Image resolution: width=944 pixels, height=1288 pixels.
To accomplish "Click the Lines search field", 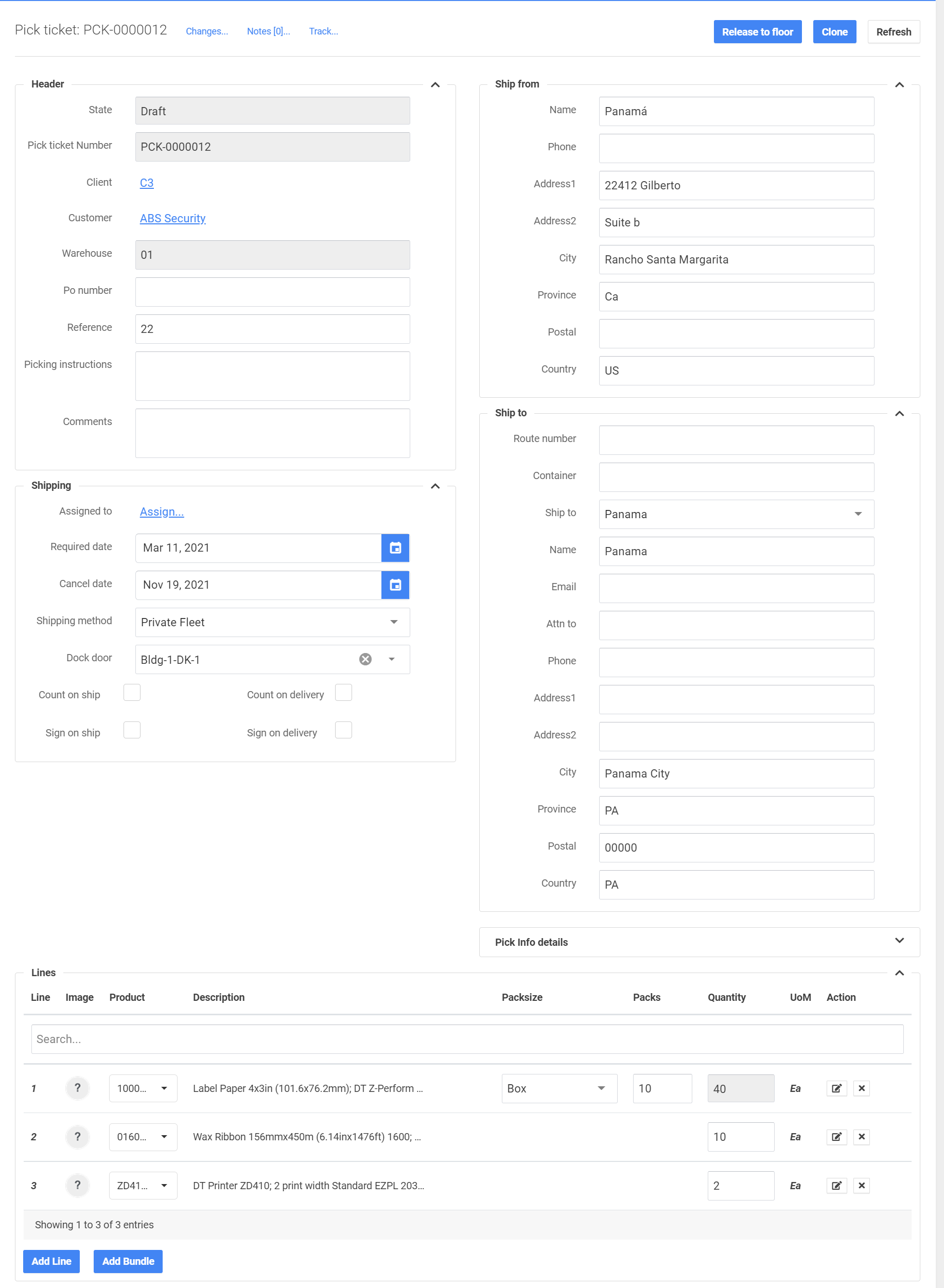I will click(x=467, y=1038).
